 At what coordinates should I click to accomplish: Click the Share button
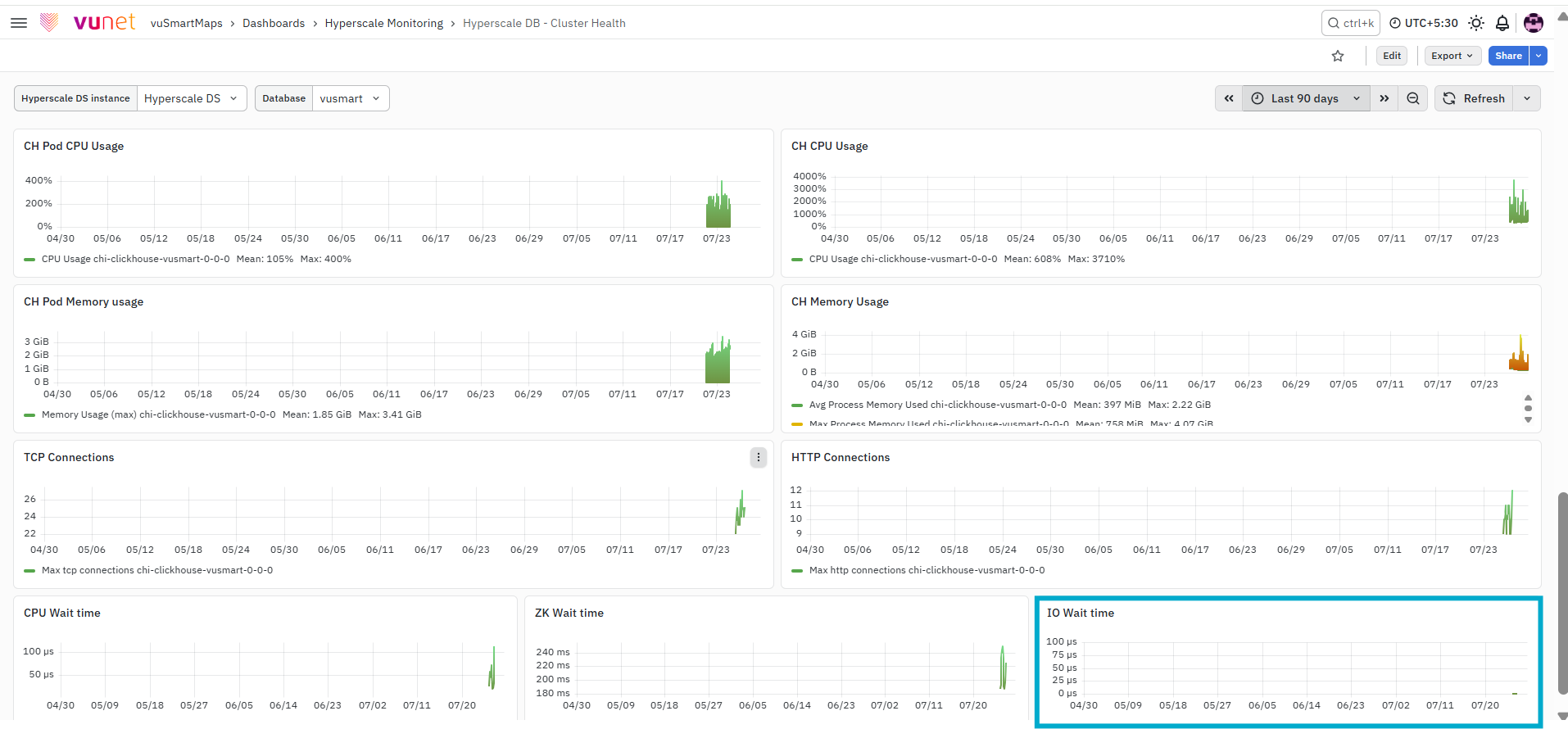[1508, 56]
